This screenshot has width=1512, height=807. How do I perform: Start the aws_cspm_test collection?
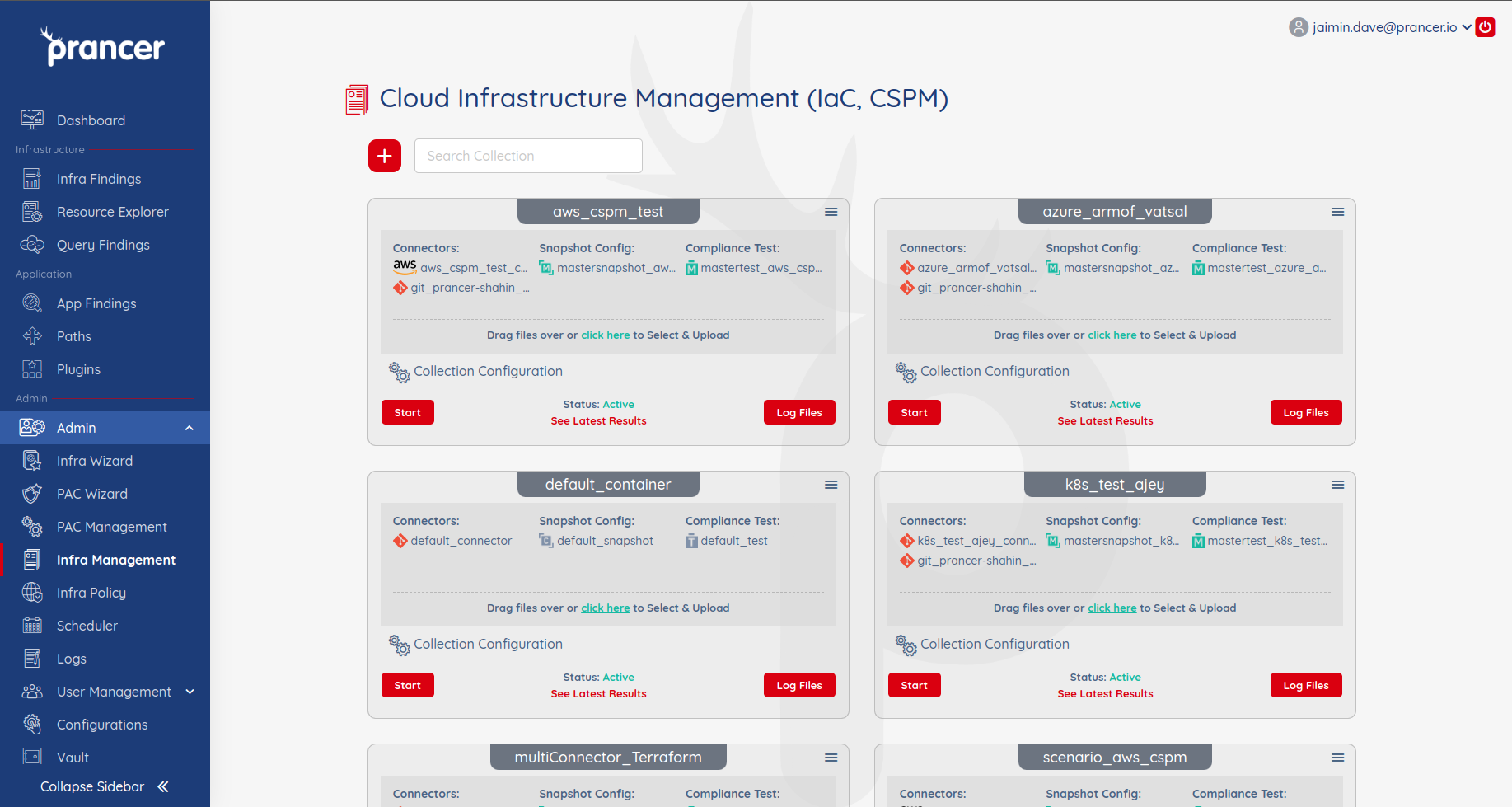[x=408, y=412]
